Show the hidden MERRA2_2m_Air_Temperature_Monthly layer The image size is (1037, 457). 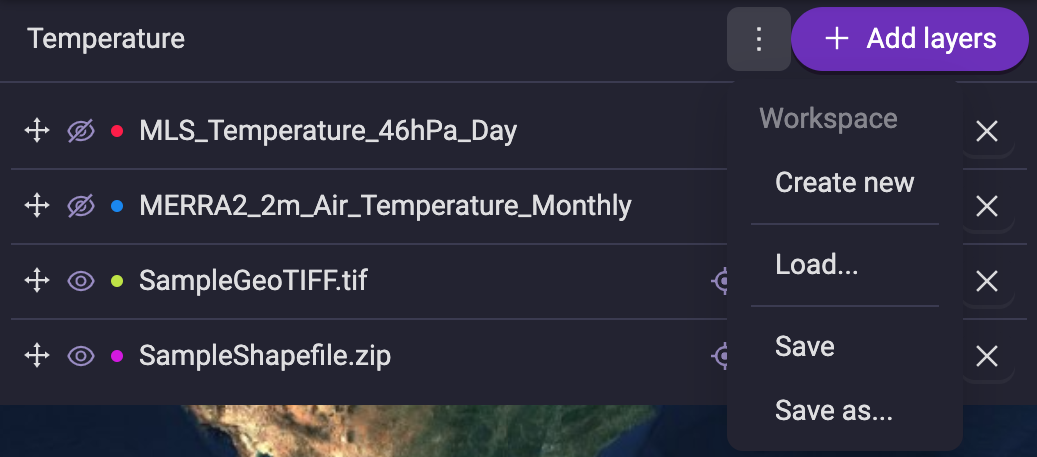[81, 206]
